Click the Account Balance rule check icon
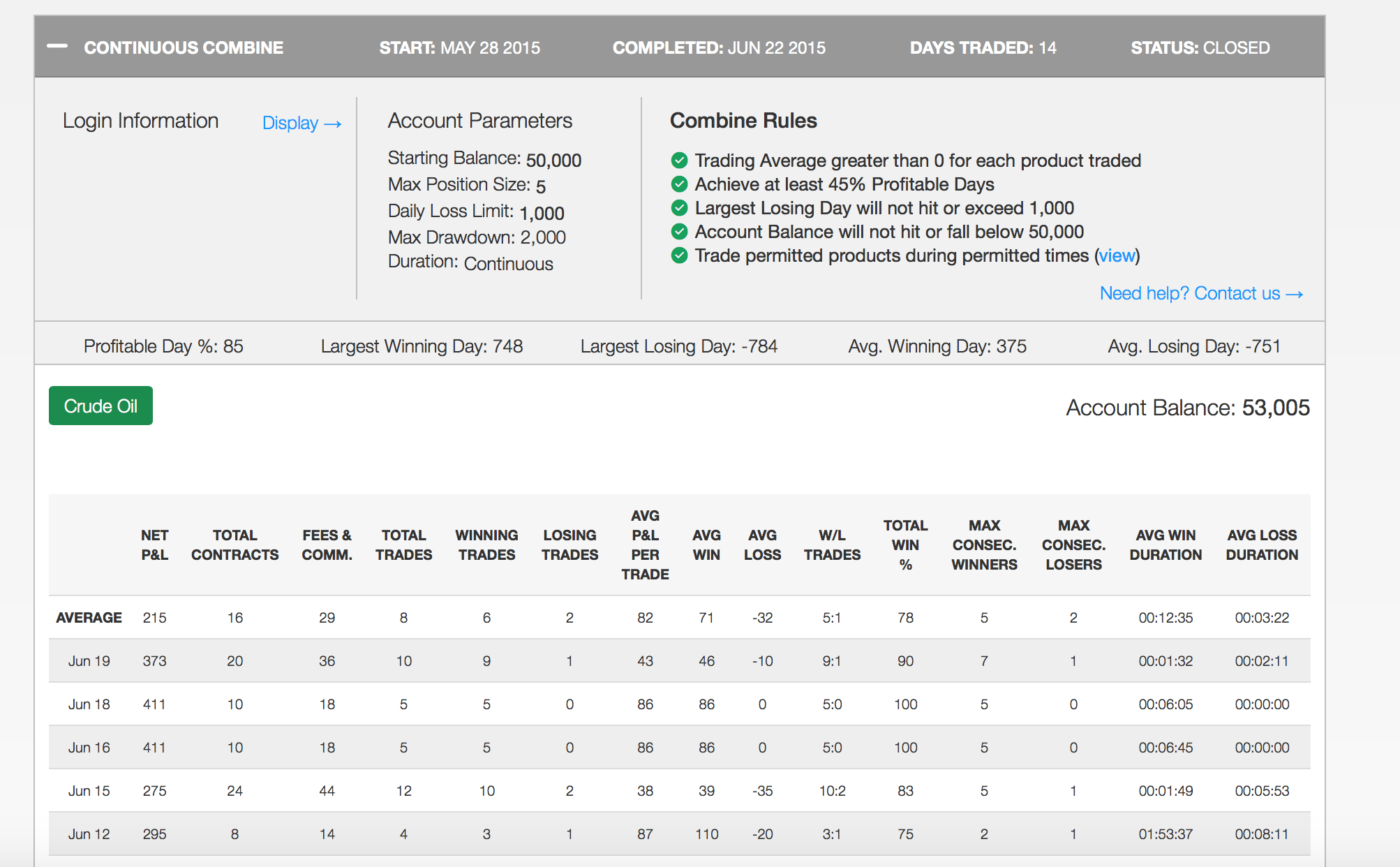 [679, 232]
